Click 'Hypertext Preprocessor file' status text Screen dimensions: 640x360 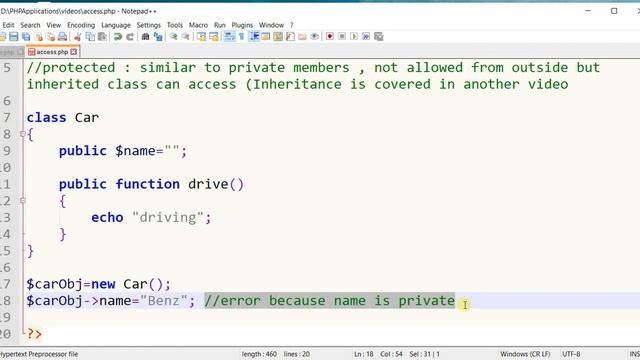click(39, 354)
